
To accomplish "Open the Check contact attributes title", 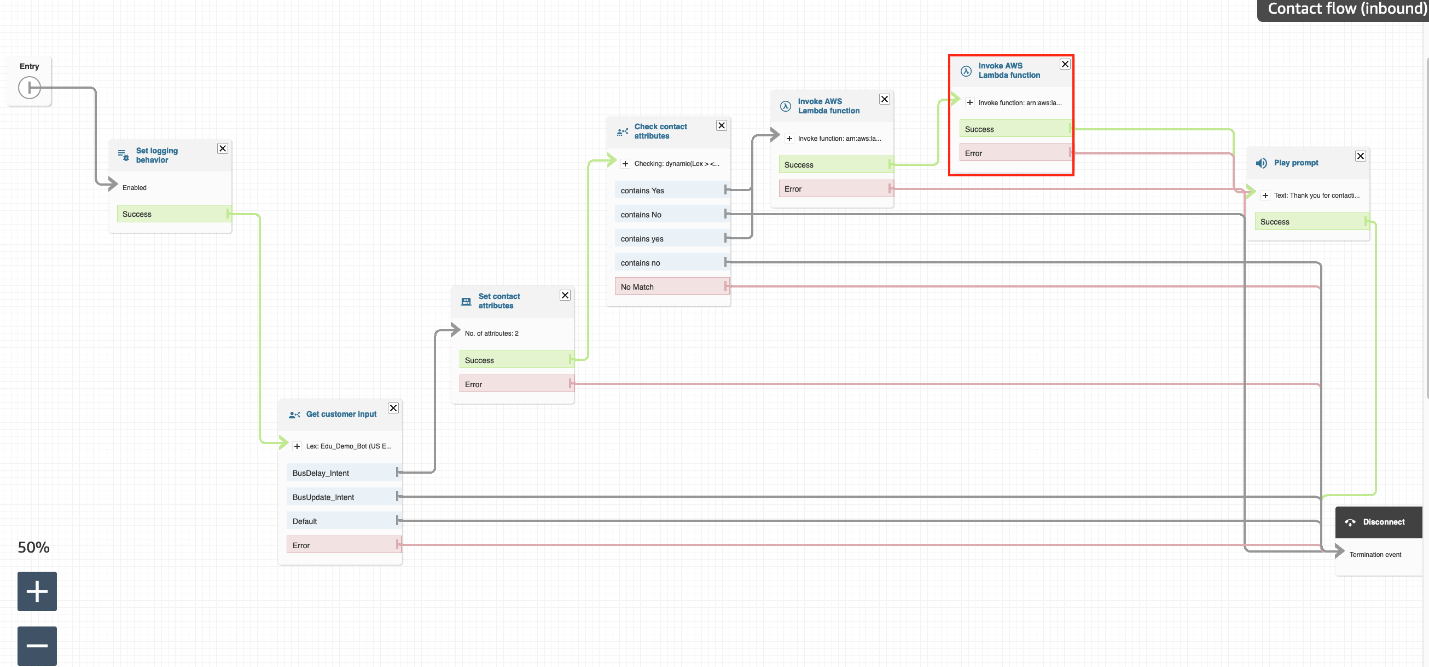I will tap(661, 131).
